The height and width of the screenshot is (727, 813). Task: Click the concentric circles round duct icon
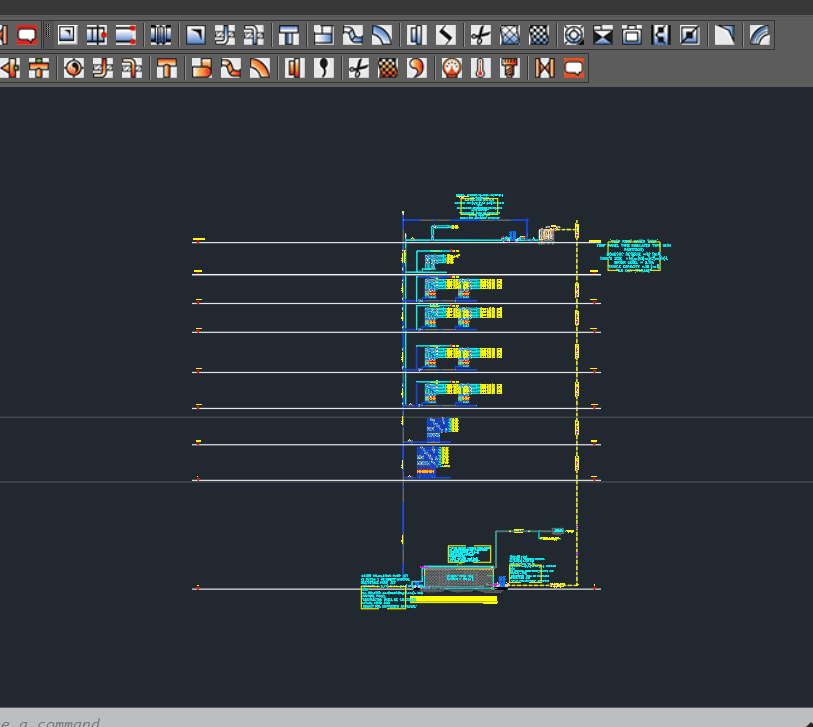(573, 35)
